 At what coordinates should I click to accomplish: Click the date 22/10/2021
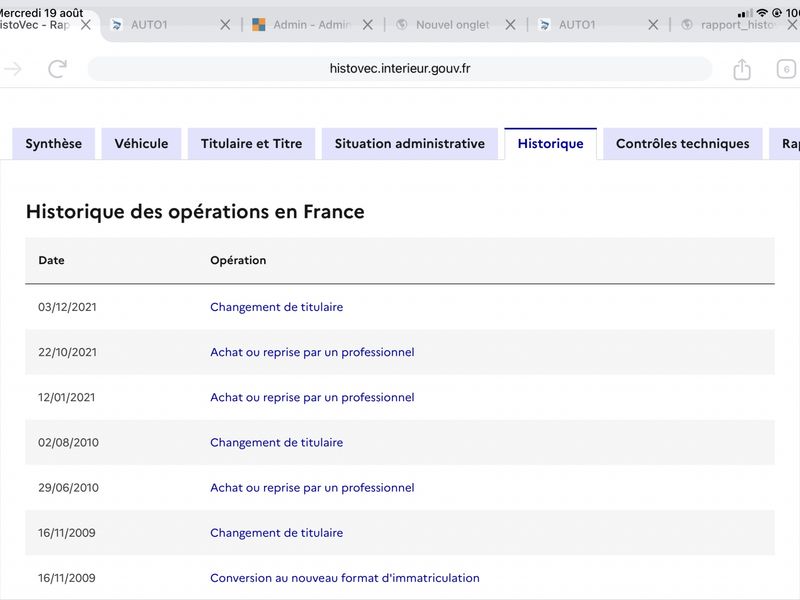(x=67, y=352)
